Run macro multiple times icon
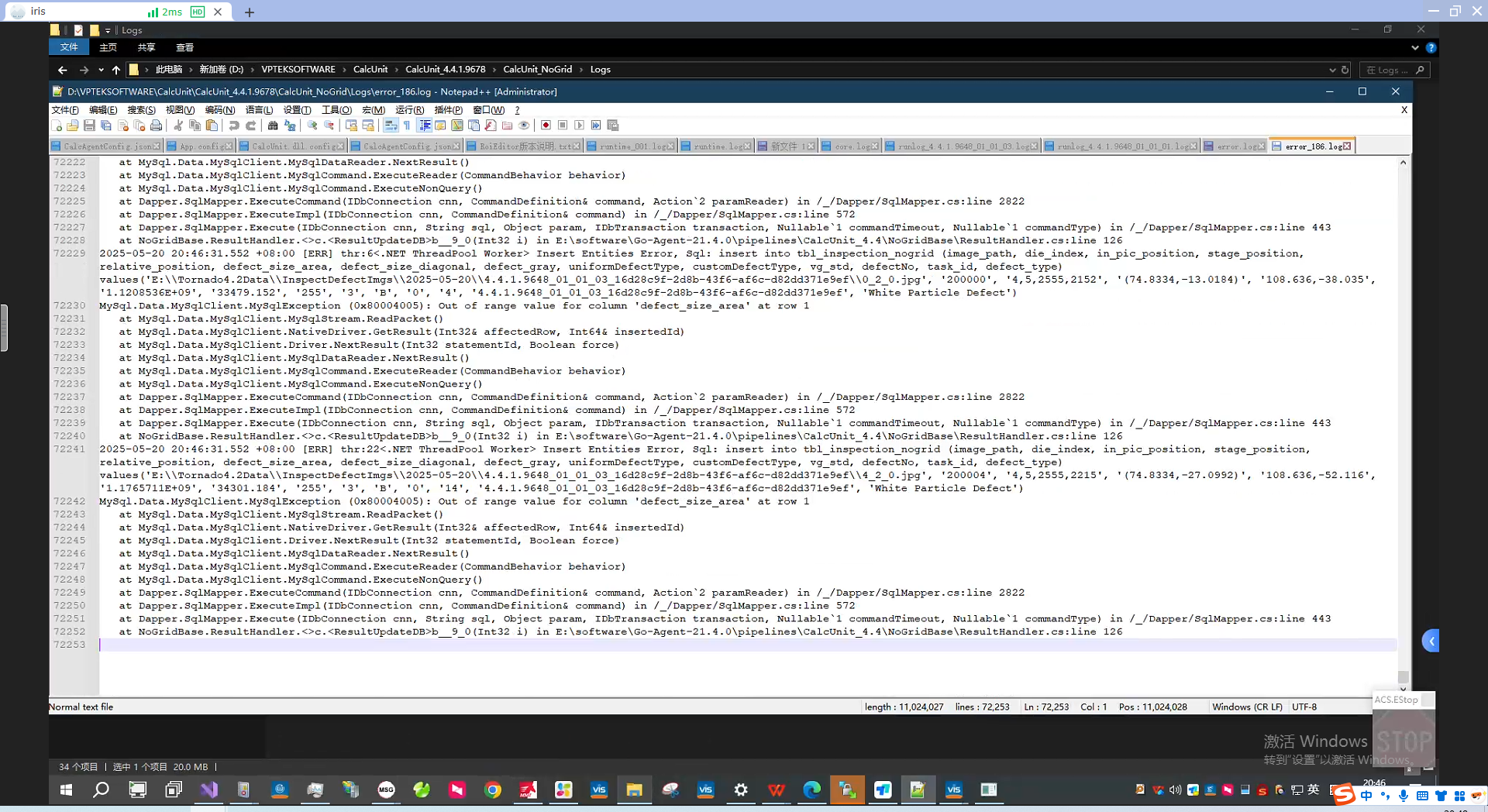Viewport: 1488px width, 812px height. [596, 126]
